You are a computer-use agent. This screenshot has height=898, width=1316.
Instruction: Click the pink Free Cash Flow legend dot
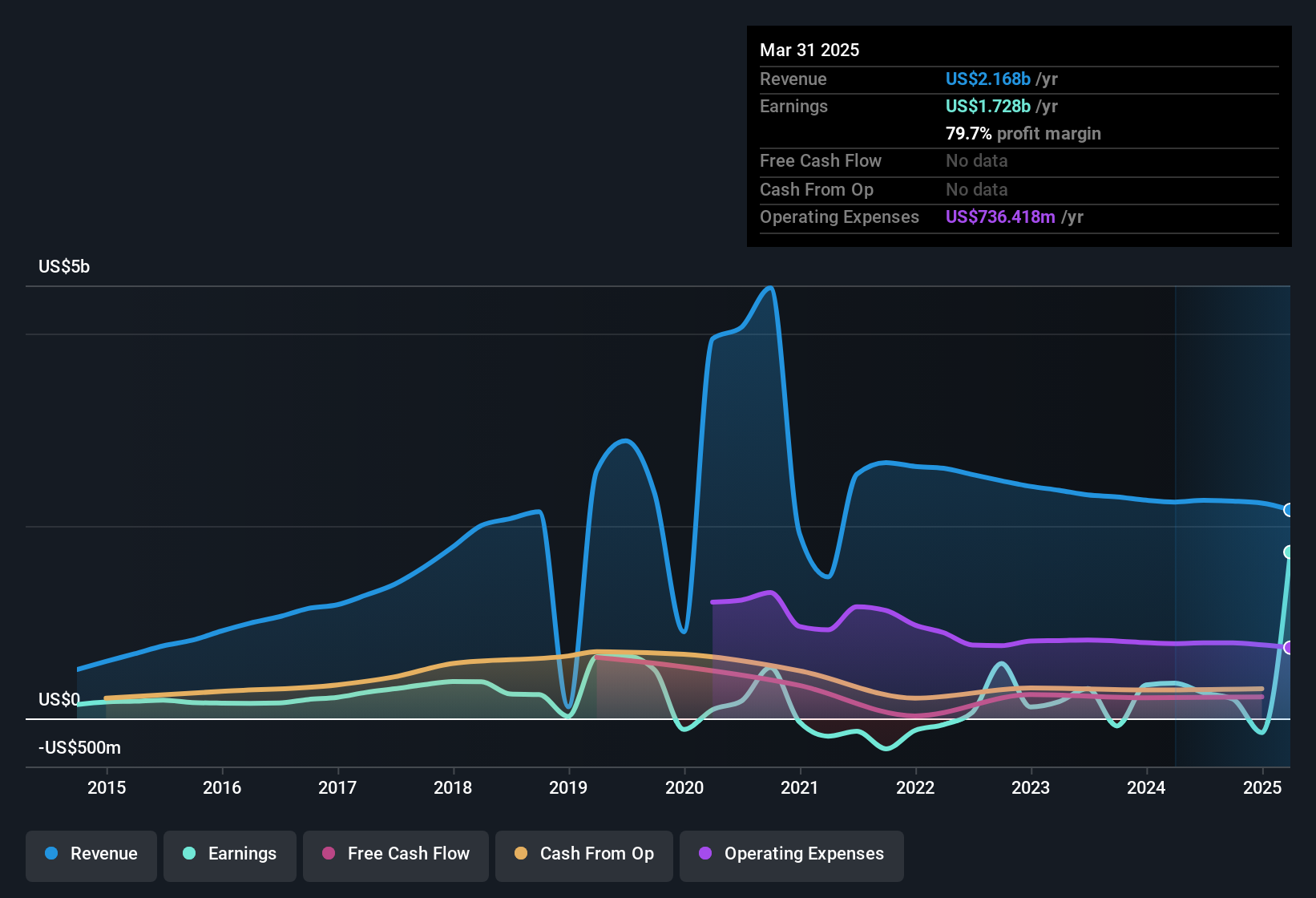(x=328, y=854)
